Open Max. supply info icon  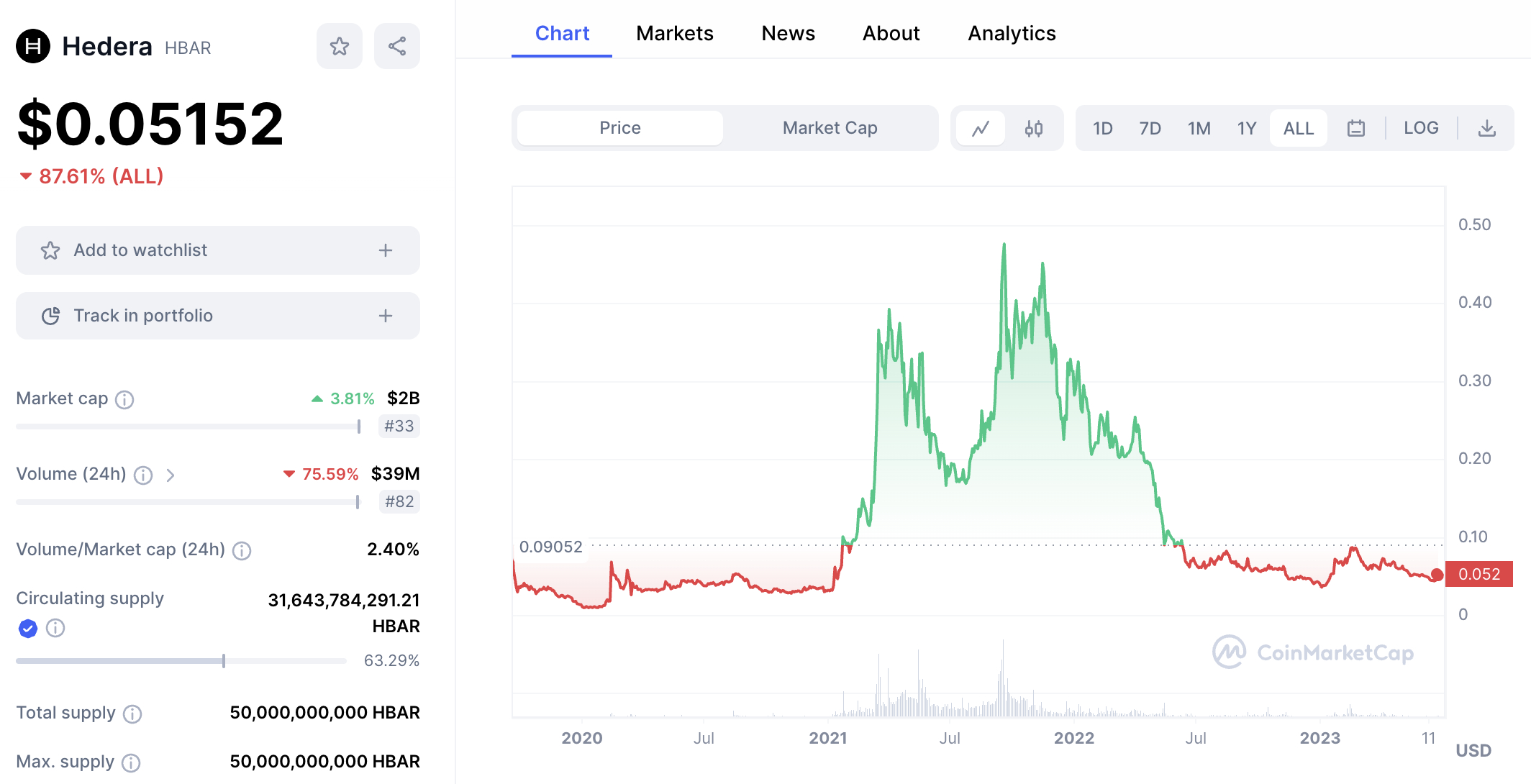(131, 762)
